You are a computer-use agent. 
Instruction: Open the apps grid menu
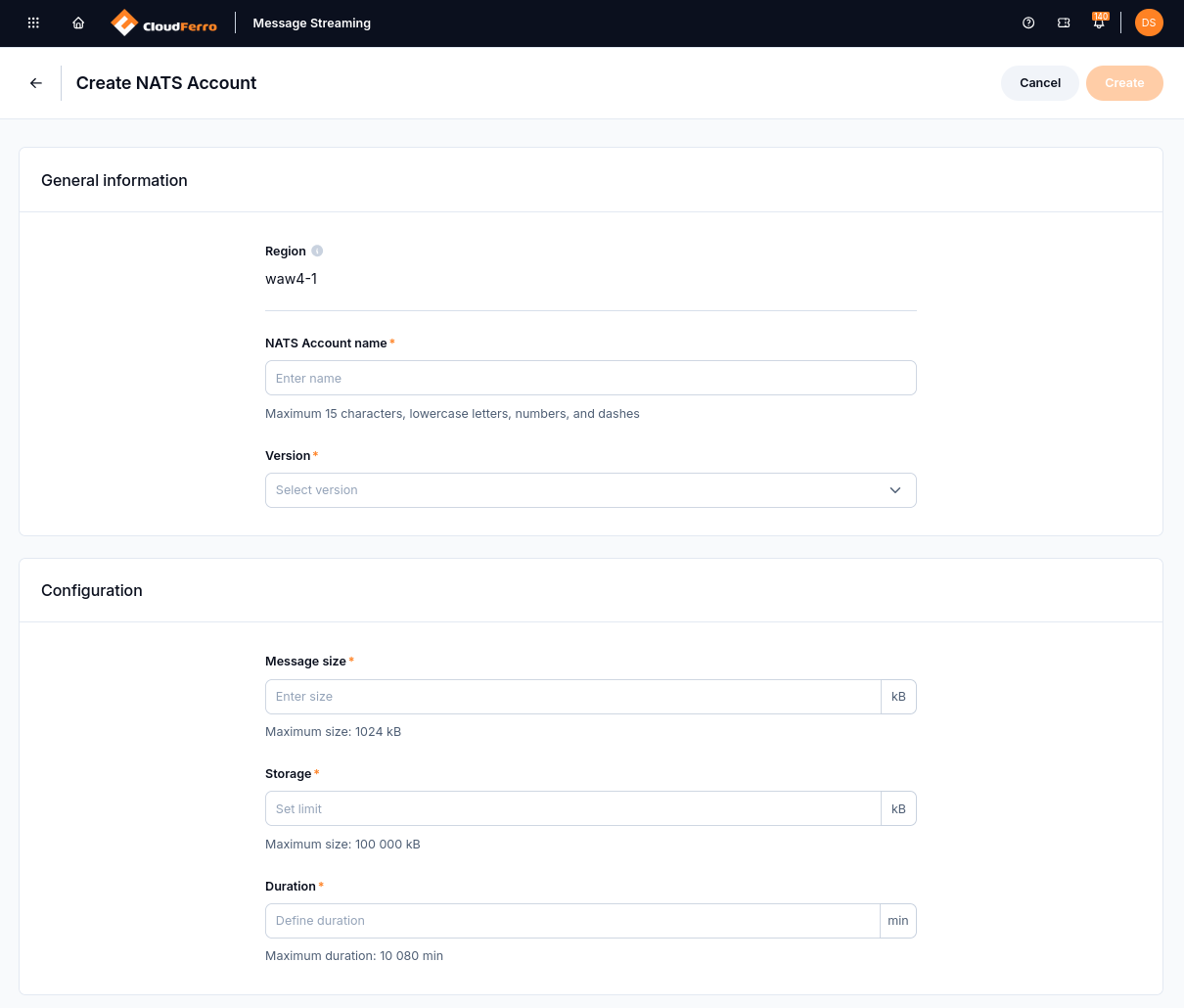pos(33,23)
